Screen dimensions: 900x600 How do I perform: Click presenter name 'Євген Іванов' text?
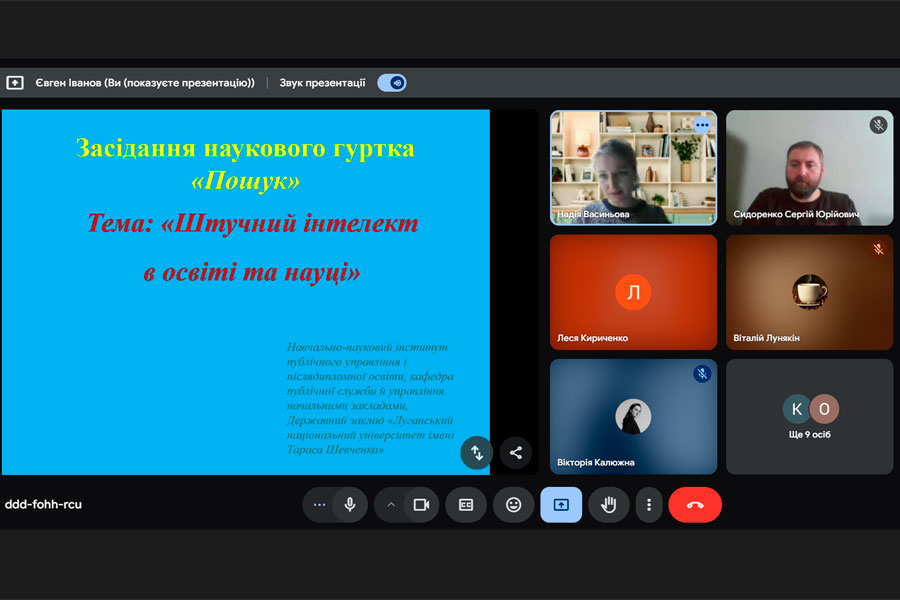pyautogui.click(x=68, y=83)
